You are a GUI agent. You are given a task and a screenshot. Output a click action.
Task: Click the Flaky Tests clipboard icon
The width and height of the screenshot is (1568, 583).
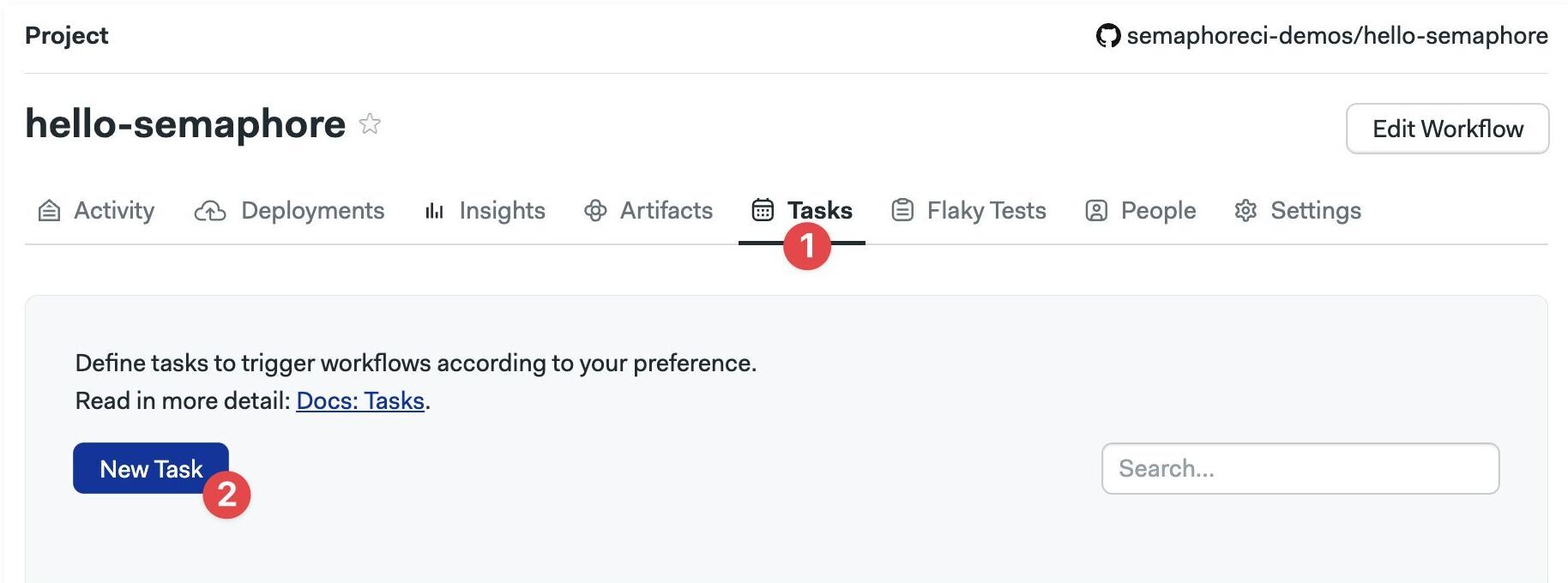(902, 210)
